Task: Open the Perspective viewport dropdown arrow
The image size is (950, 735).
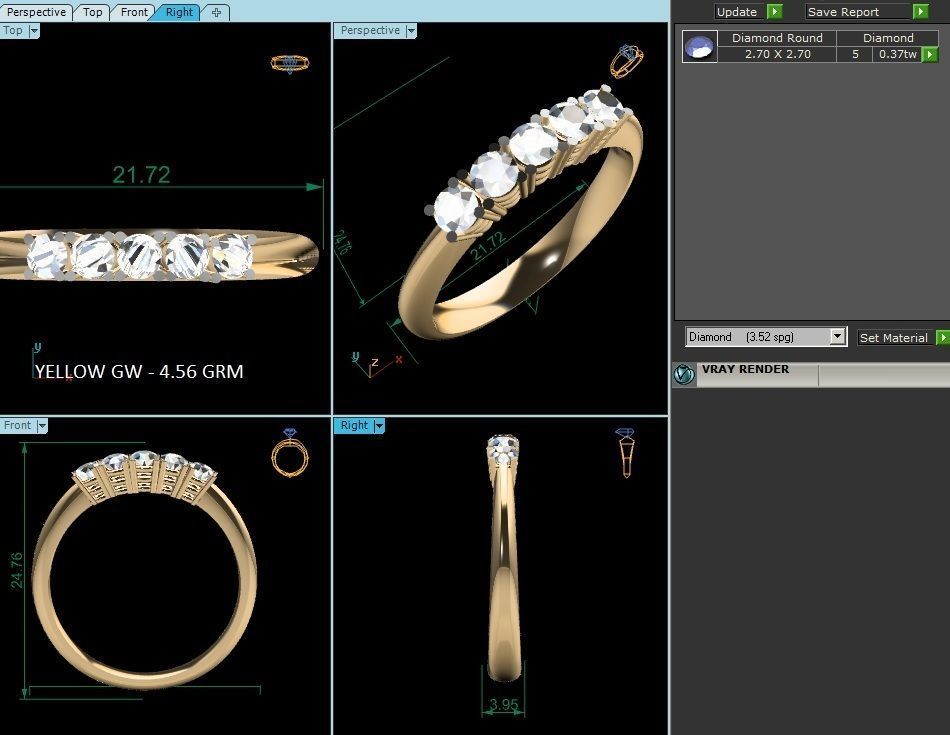Action: tap(411, 31)
